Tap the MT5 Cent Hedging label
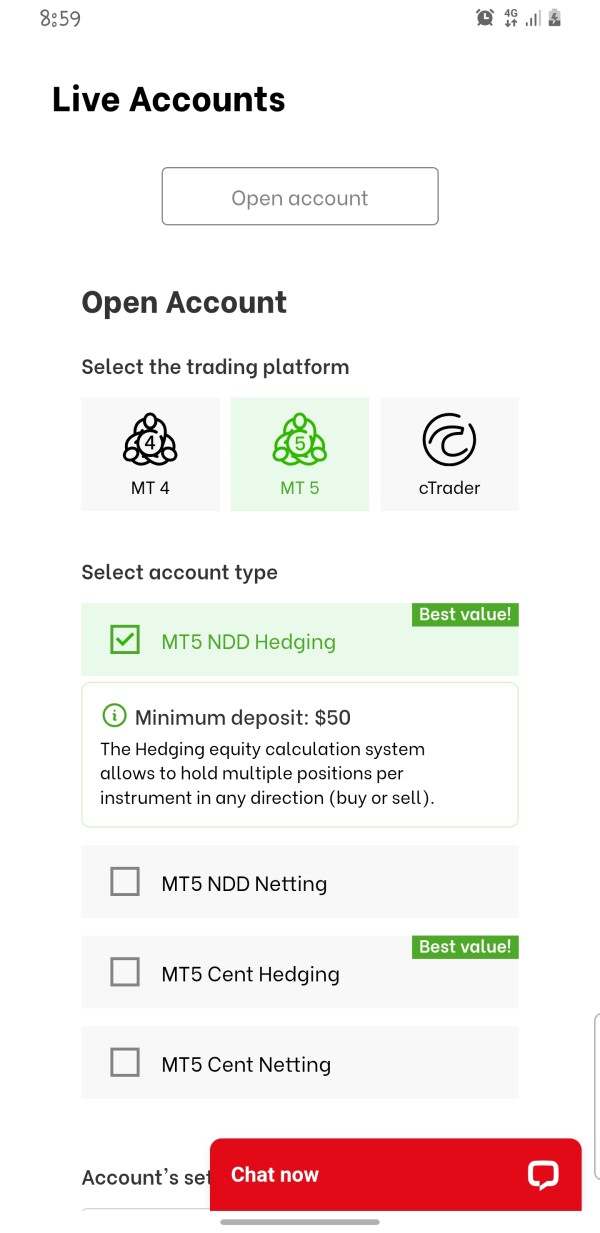The width and height of the screenshot is (600, 1233). pyautogui.click(x=250, y=975)
